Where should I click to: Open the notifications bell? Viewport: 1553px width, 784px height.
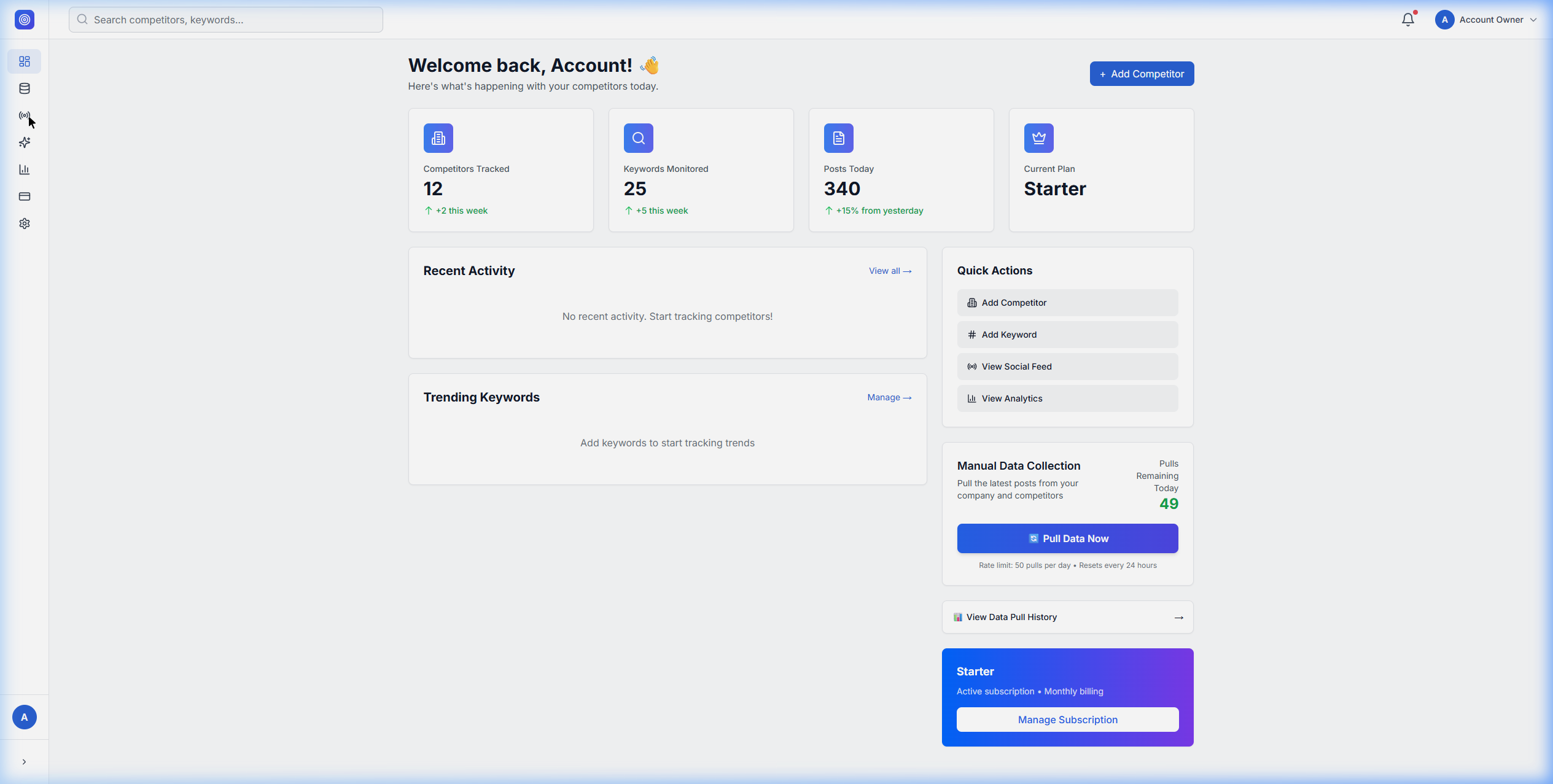pos(1408,20)
